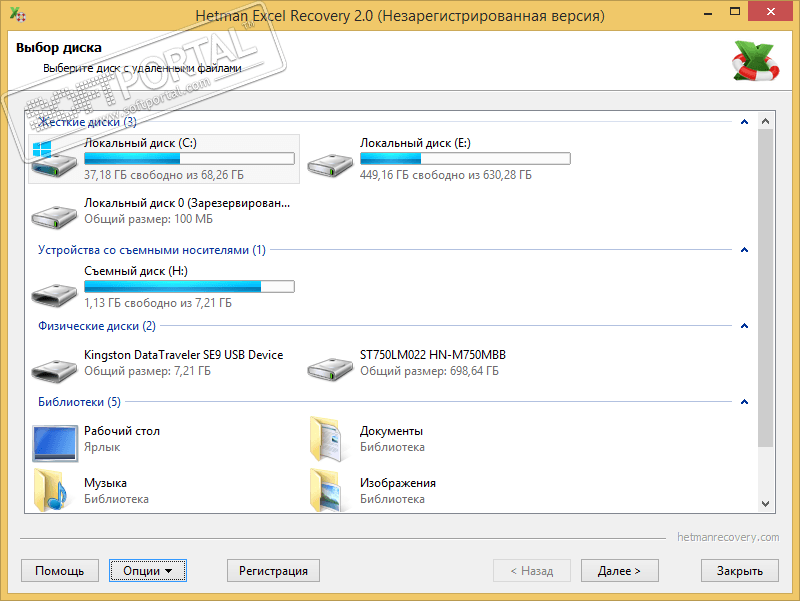Click the E: drive usage bar
The width and height of the screenshot is (800, 601).
tap(465, 159)
